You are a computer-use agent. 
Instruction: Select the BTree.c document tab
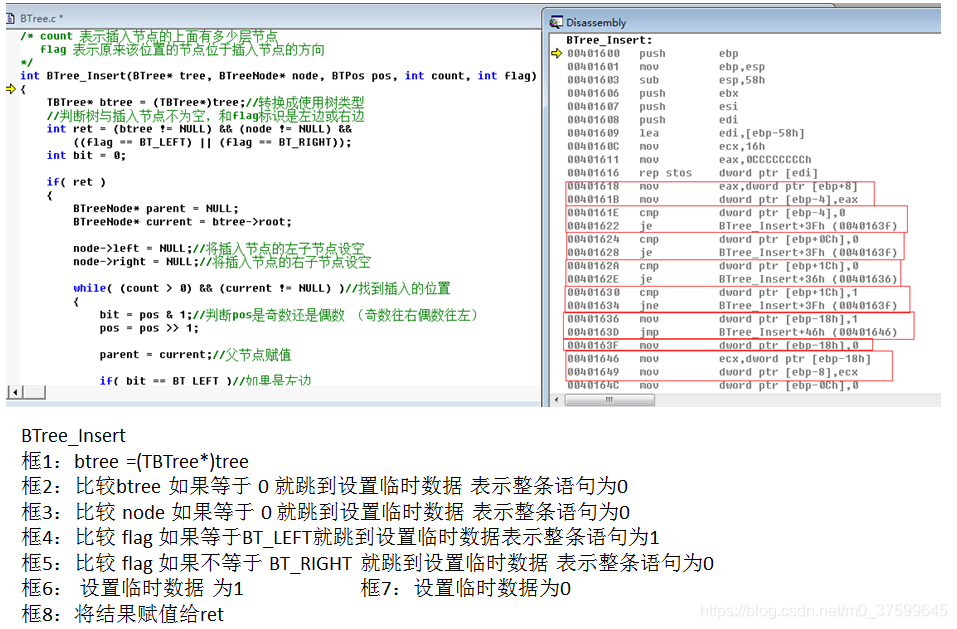[41, 18]
